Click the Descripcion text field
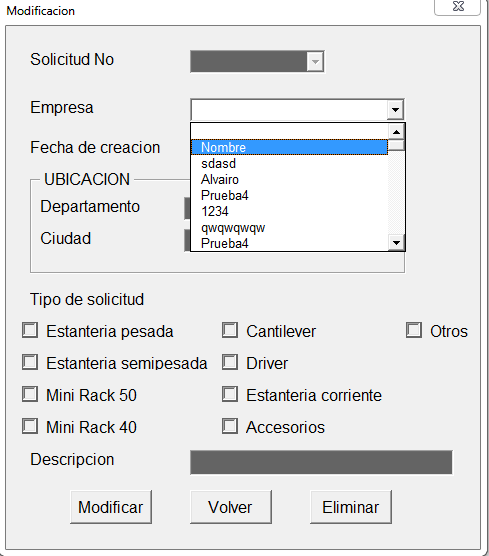The image size is (489, 556). click(x=321, y=462)
